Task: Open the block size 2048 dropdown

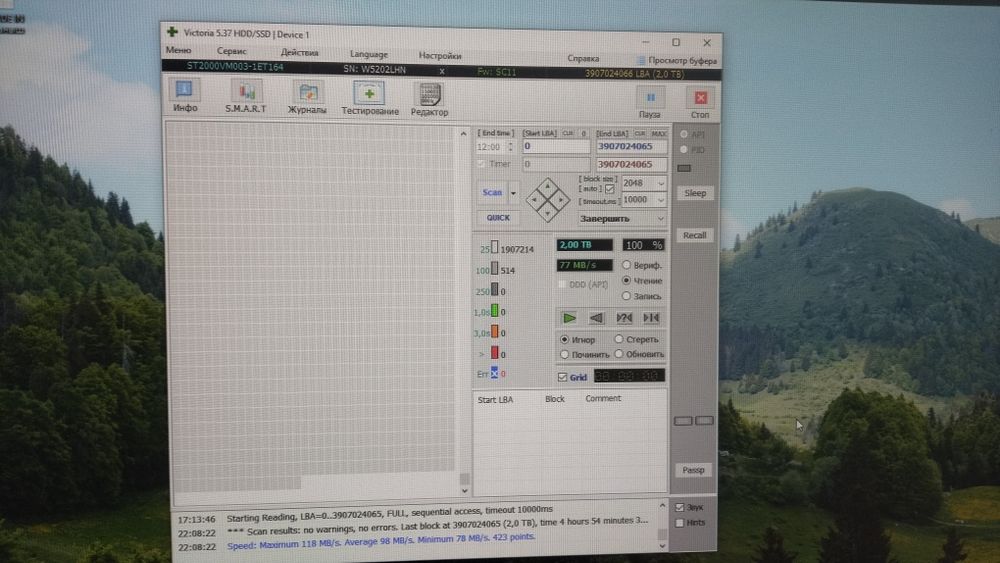Action: pos(661,184)
